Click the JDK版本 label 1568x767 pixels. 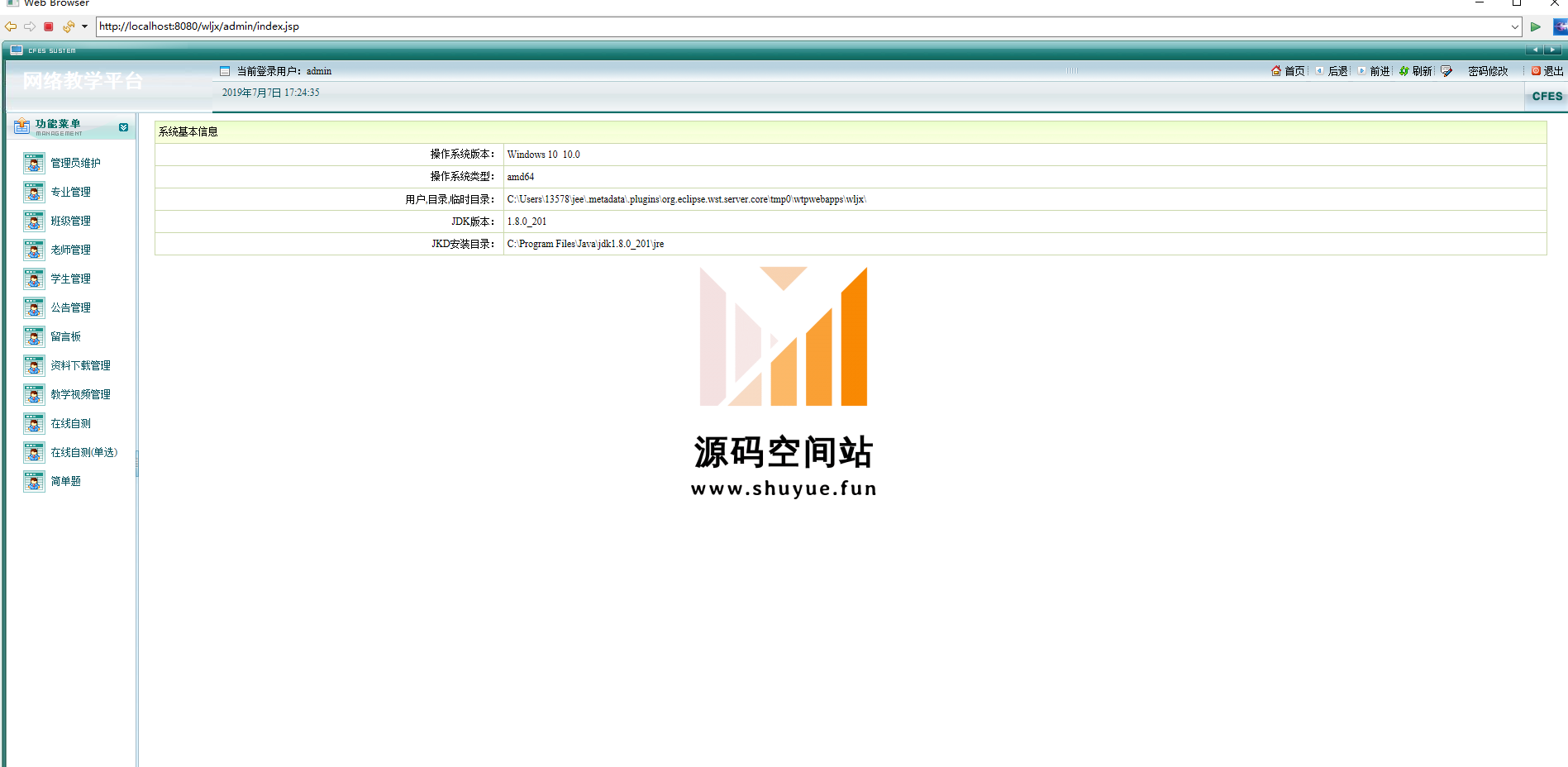point(474,222)
